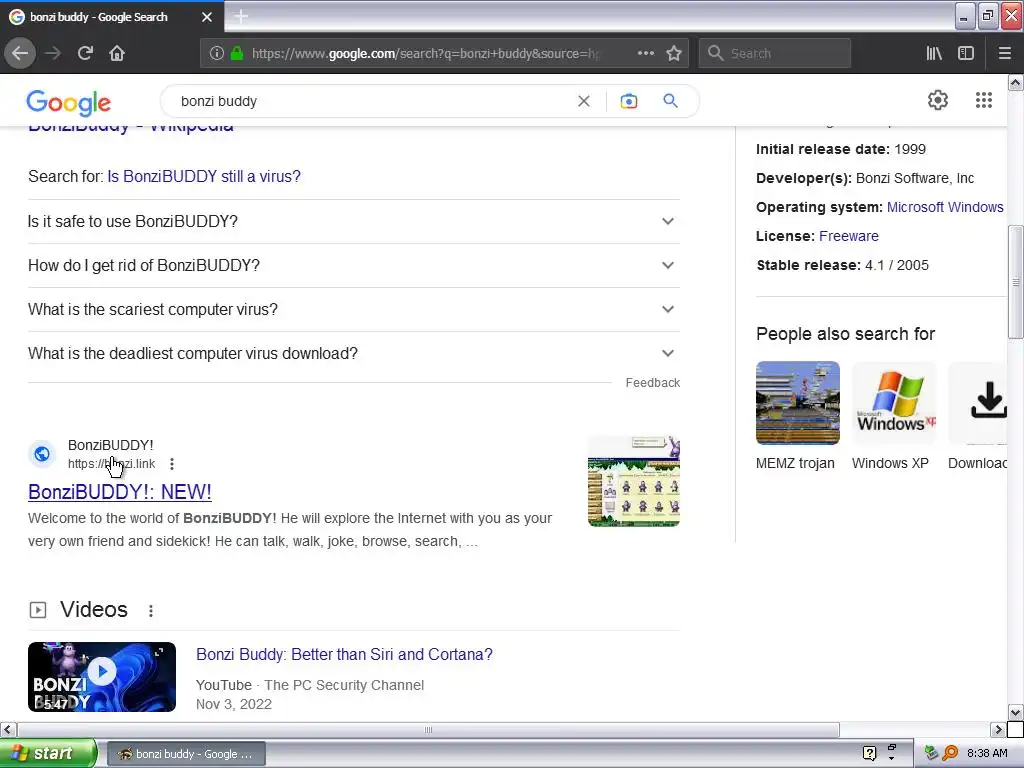This screenshot has height=768, width=1024.
Task: Click the https://bonzi.link URL text
Action: [112, 464]
